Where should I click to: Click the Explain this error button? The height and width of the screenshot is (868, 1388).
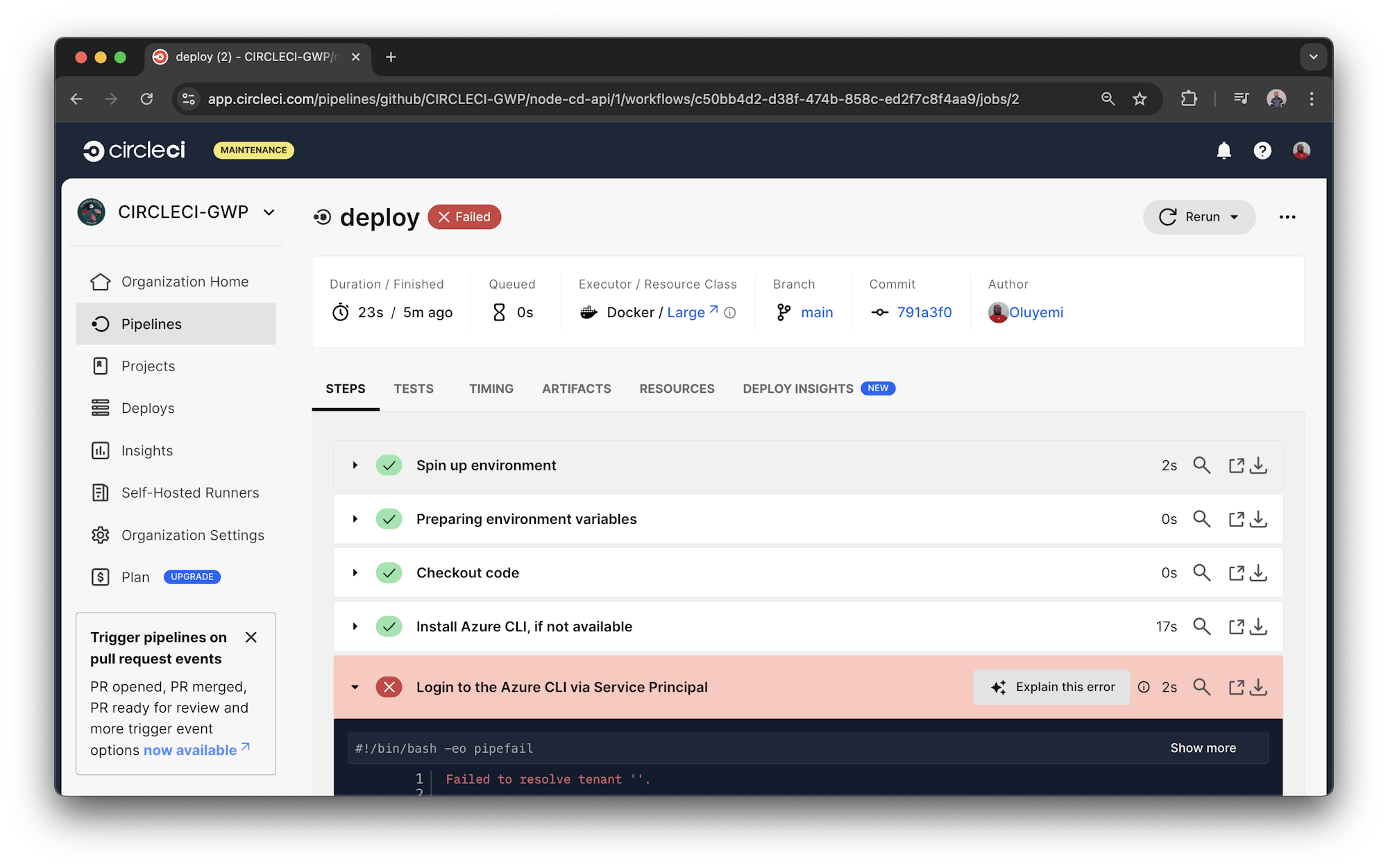click(1051, 687)
